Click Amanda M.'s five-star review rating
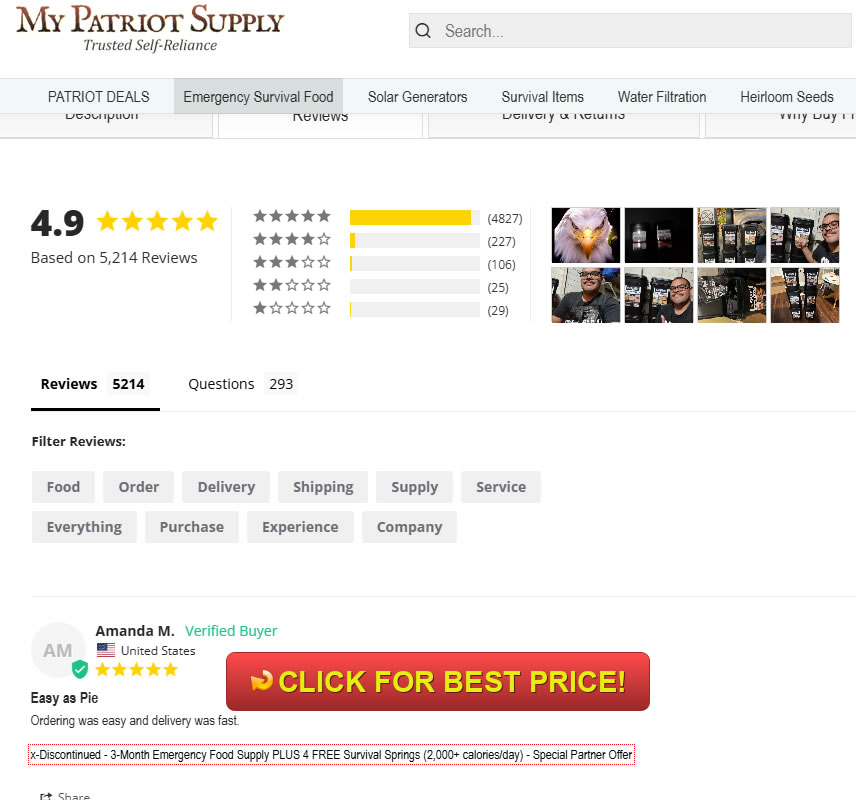 (x=136, y=669)
